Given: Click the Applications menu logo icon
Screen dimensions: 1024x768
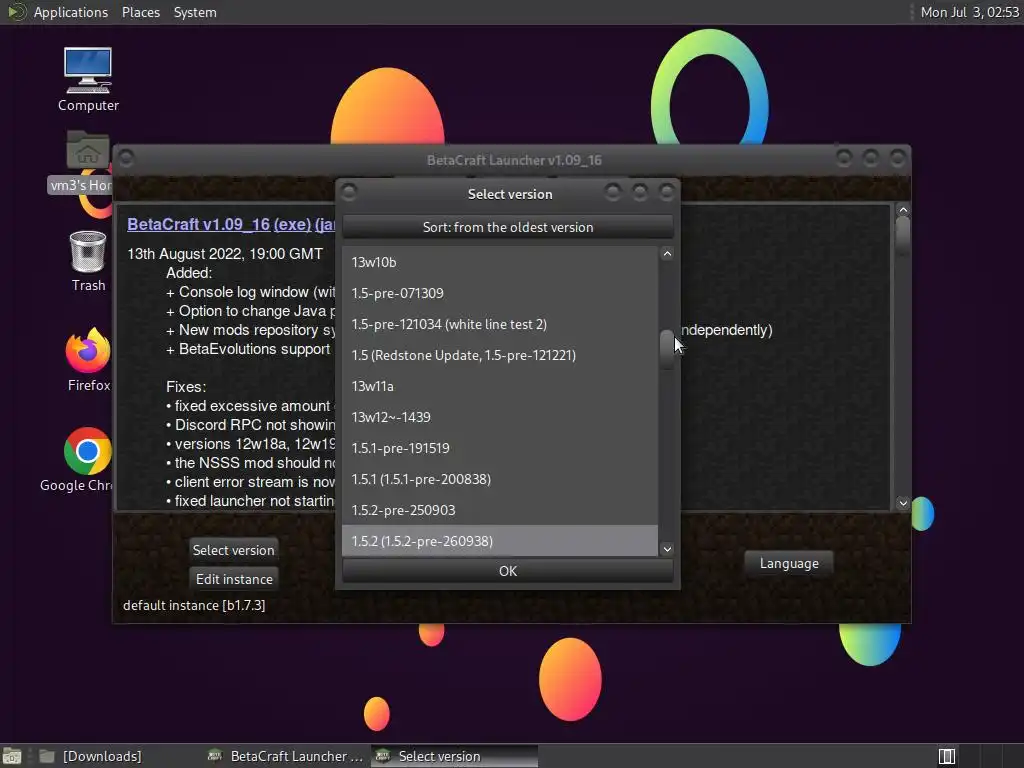Looking at the screenshot, I should tap(16, 12).
